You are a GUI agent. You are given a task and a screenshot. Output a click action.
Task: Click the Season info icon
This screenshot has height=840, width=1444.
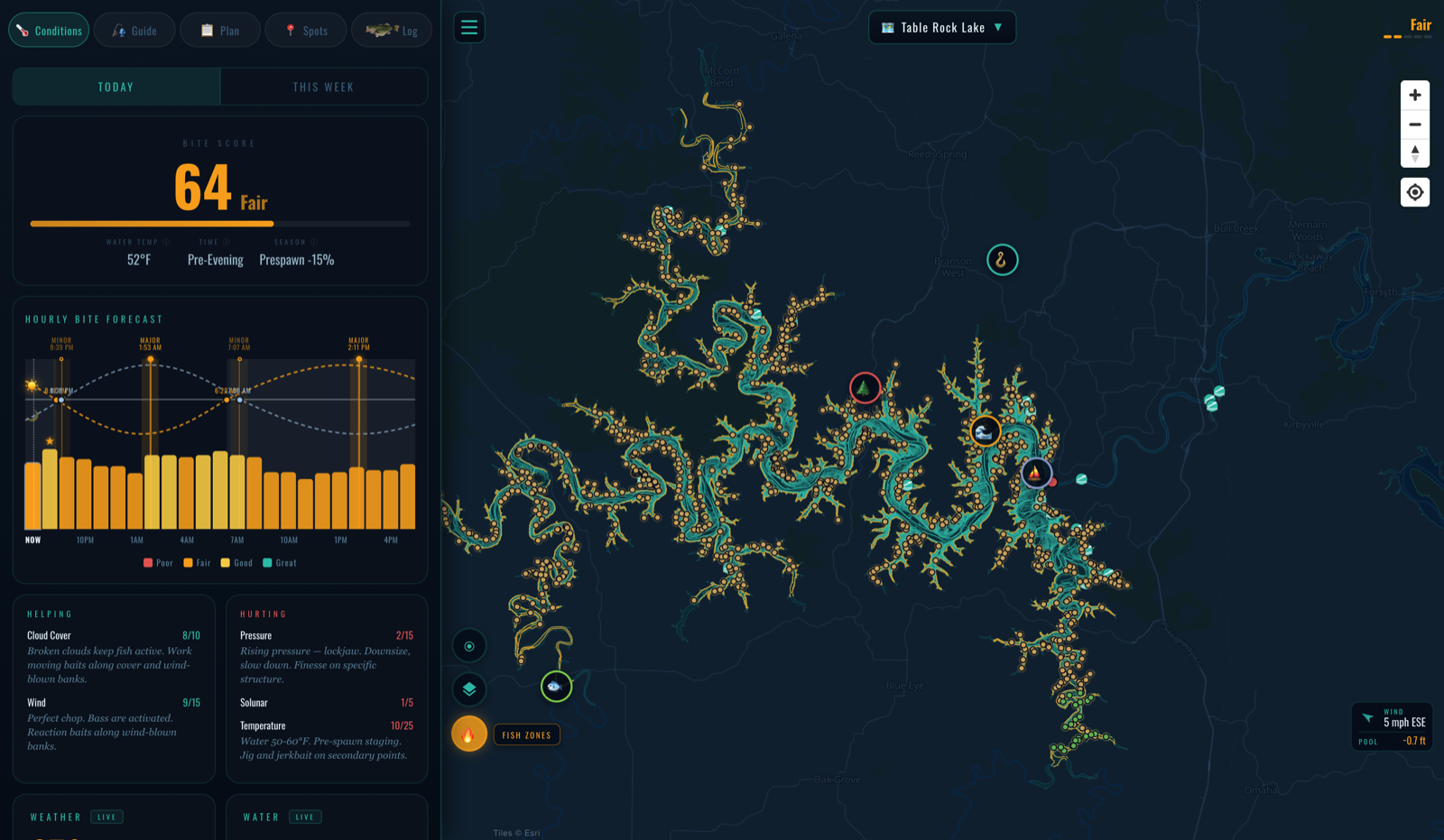click(x=314, y=242)
